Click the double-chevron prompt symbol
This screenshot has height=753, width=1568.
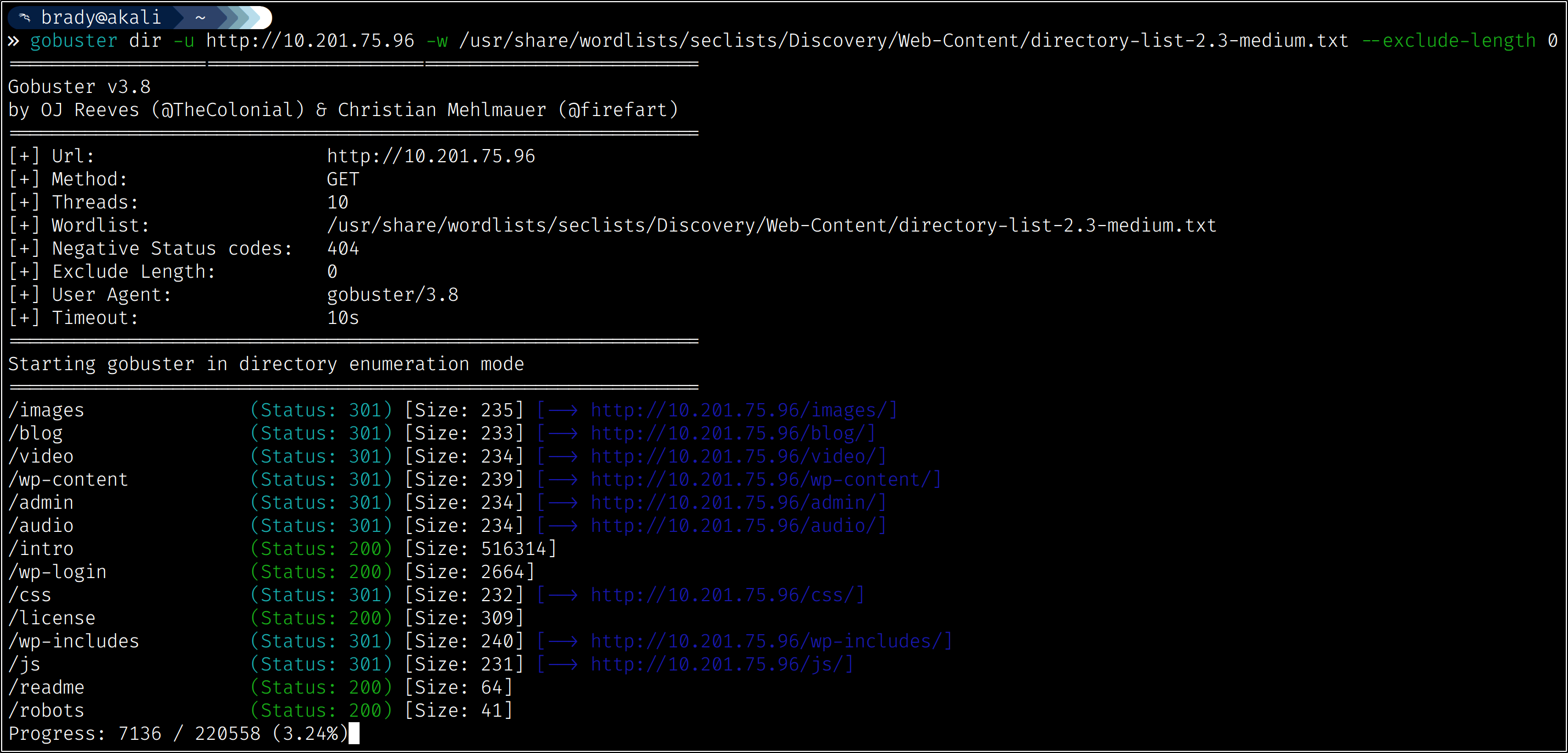coord(13,41)
